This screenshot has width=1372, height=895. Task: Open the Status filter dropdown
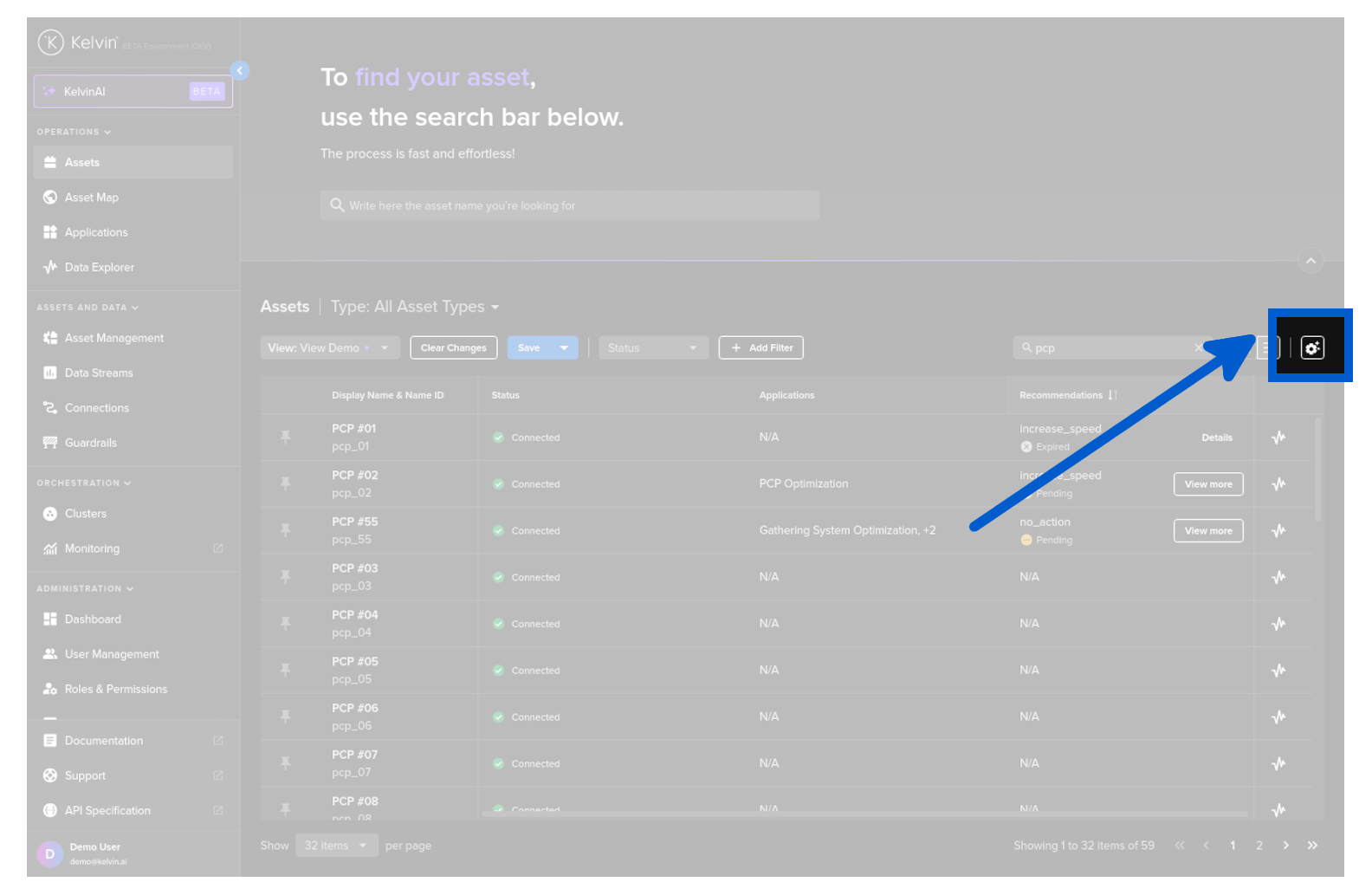click(652, 348)
